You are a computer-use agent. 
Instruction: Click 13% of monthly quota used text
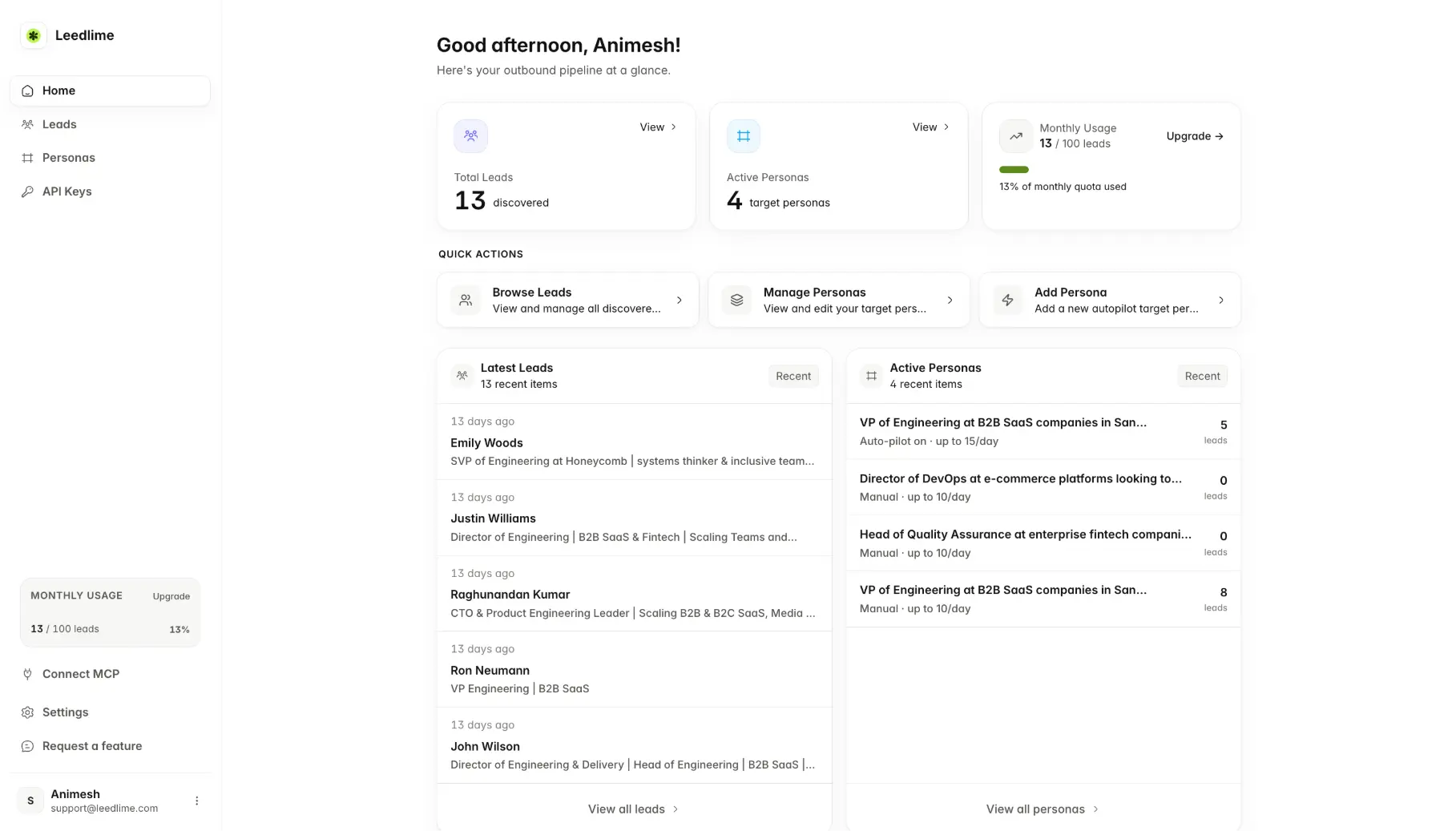click(1063, 187)
